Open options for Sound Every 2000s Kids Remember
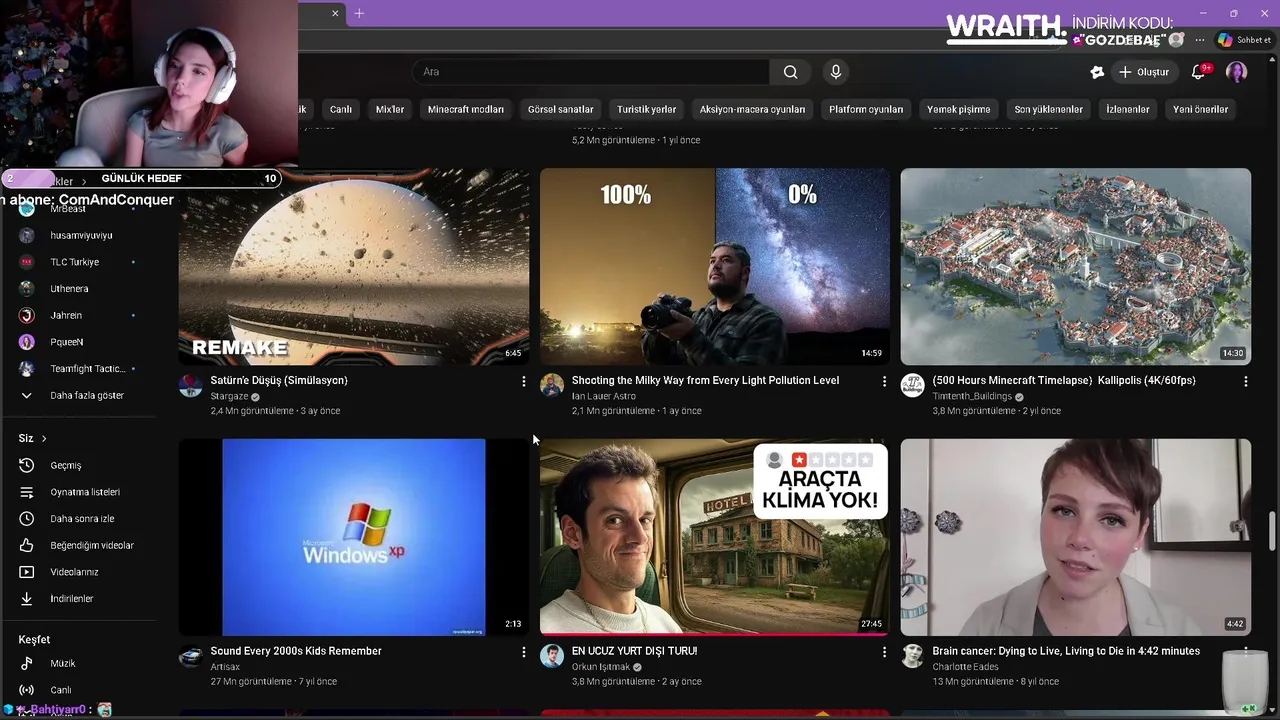The image size is (1280, 720). (x=523, y=652)
